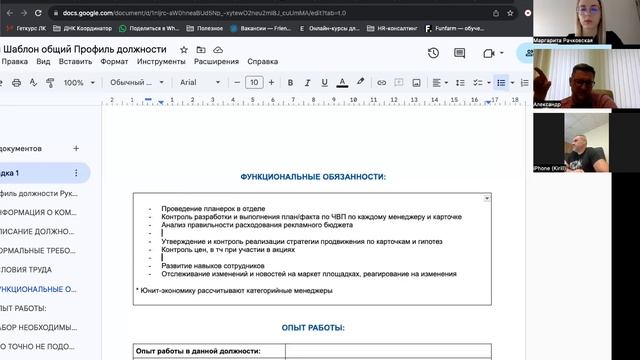Image resolution: width=640 pixels, height=360 pixels.
Task: Toggle underline formatting
Action: tap(324, 83)
